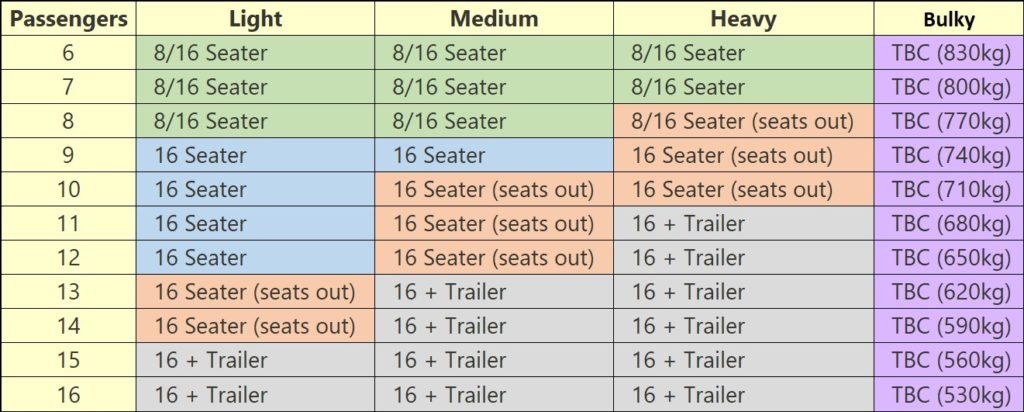
Task: Select Heavy cell '8/16 Seater (seats out)'
Action: point(743,121)
